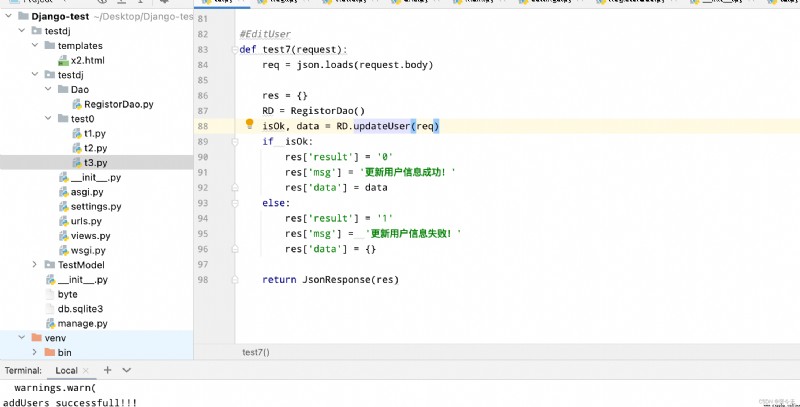800x407 pixels.
Task: Collapse the testdj folder directly under Django-test
Action: pos(21,31)
